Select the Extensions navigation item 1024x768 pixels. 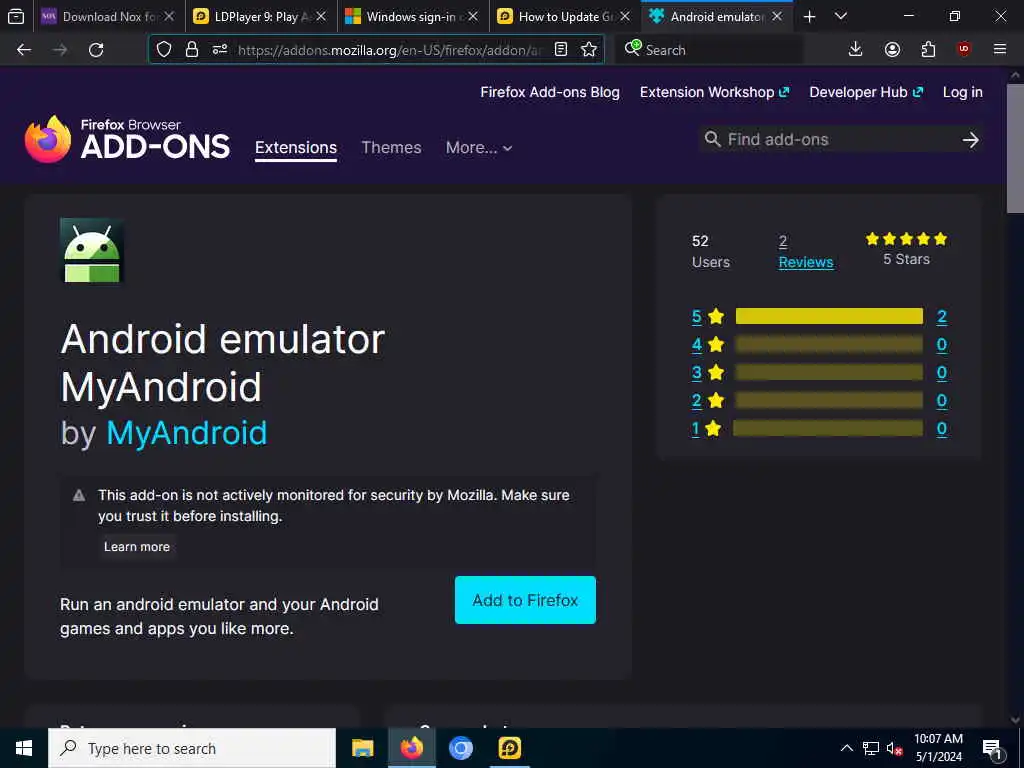pos(296,148)
